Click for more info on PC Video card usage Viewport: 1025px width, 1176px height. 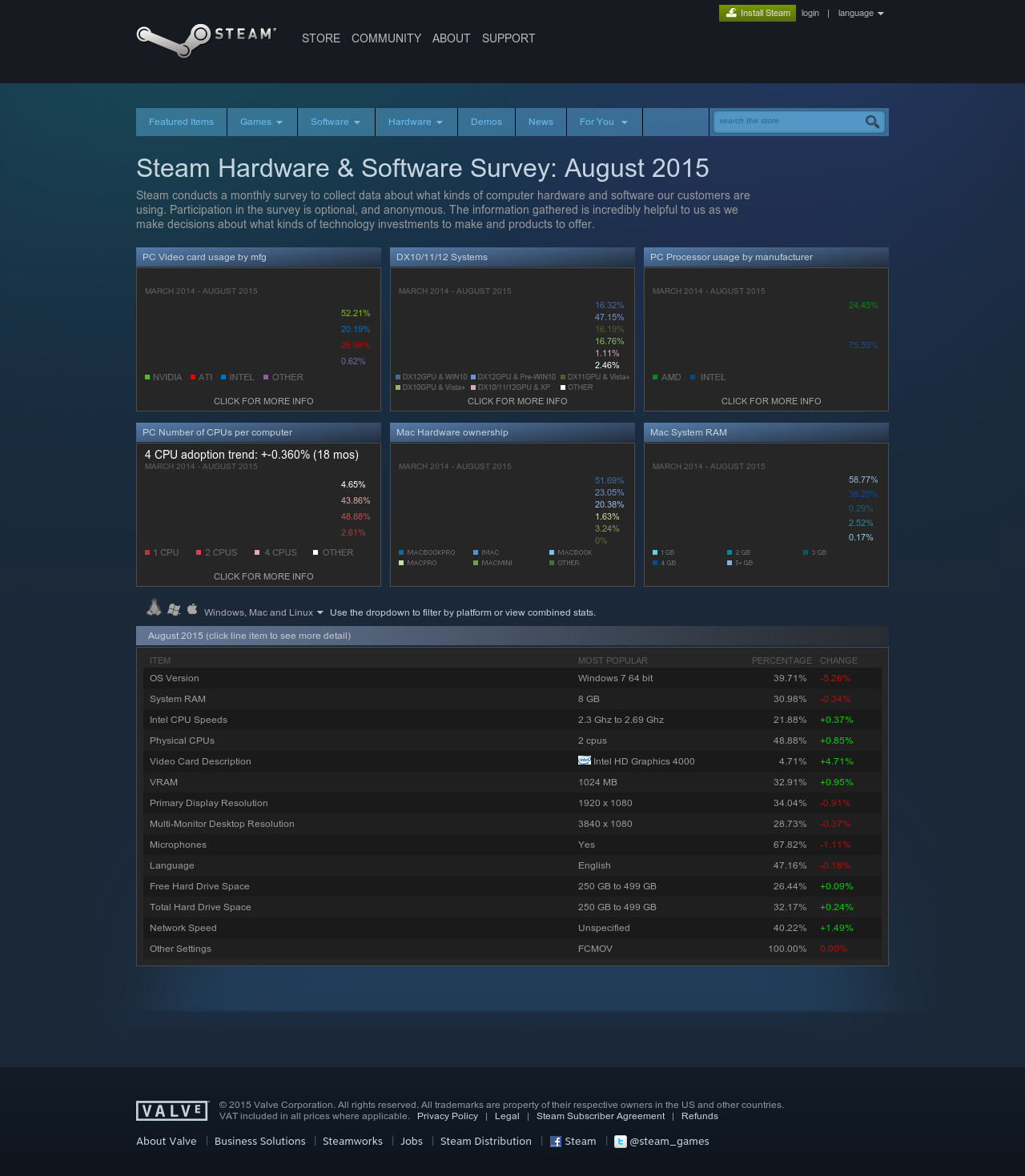(263, 401)
